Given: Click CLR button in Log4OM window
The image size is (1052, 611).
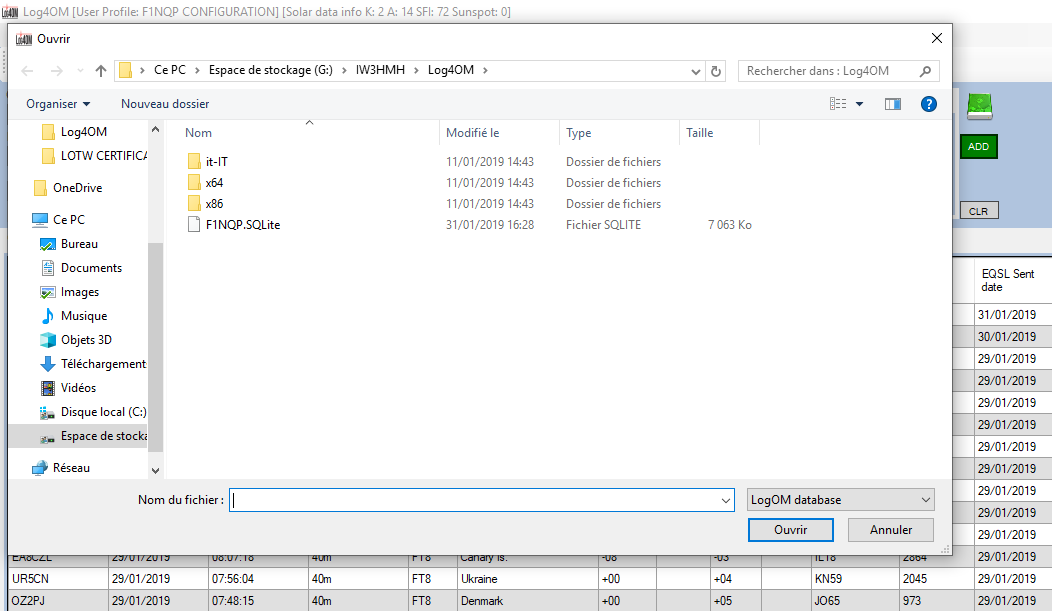Looking at the screenshot, I should (979, 211).
